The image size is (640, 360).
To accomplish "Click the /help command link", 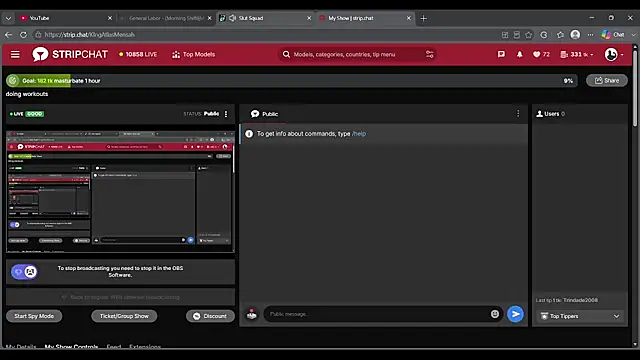I will pyautogui.click(x=359, y=133).
